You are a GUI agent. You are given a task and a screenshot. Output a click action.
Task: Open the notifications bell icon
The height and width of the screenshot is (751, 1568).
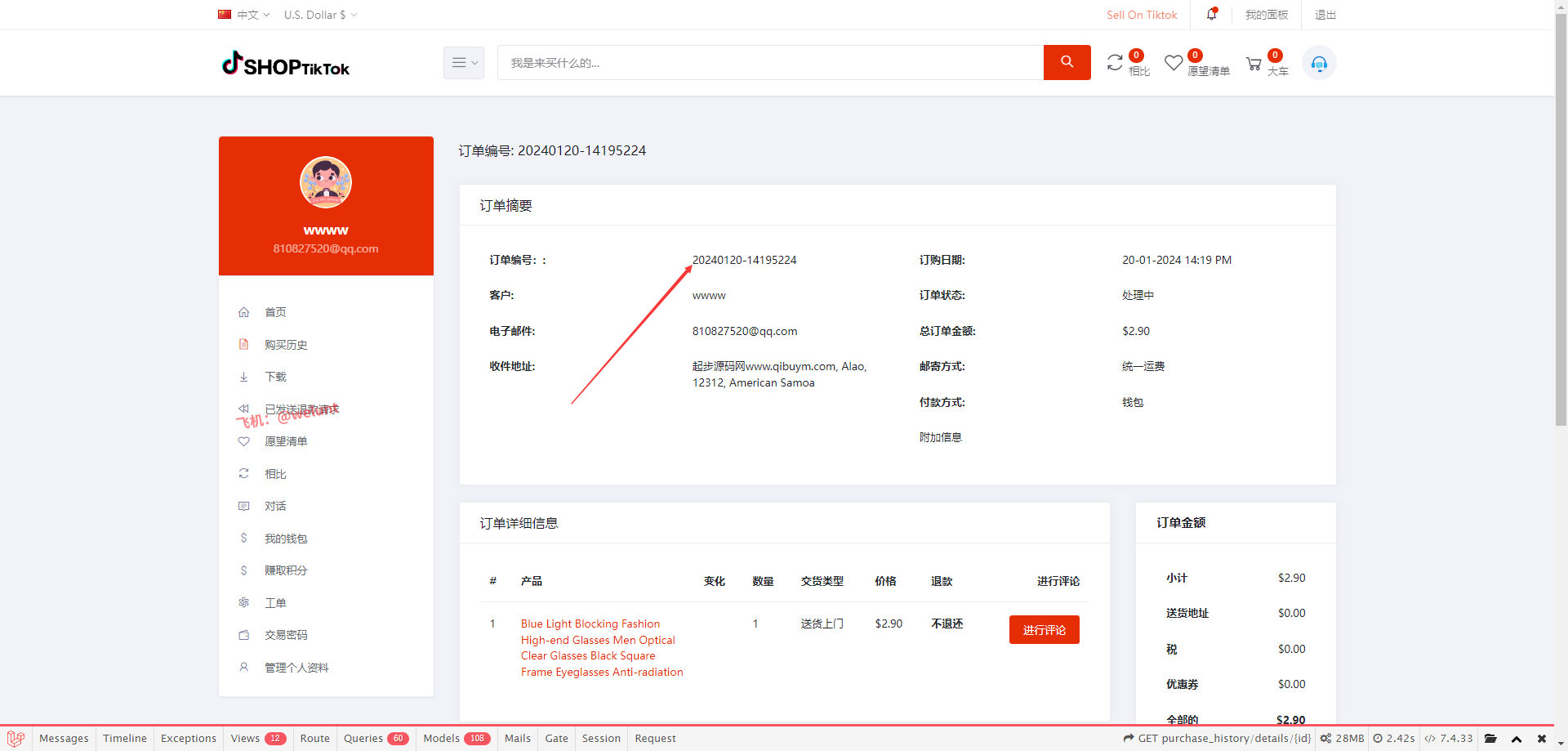point(1212,15)
